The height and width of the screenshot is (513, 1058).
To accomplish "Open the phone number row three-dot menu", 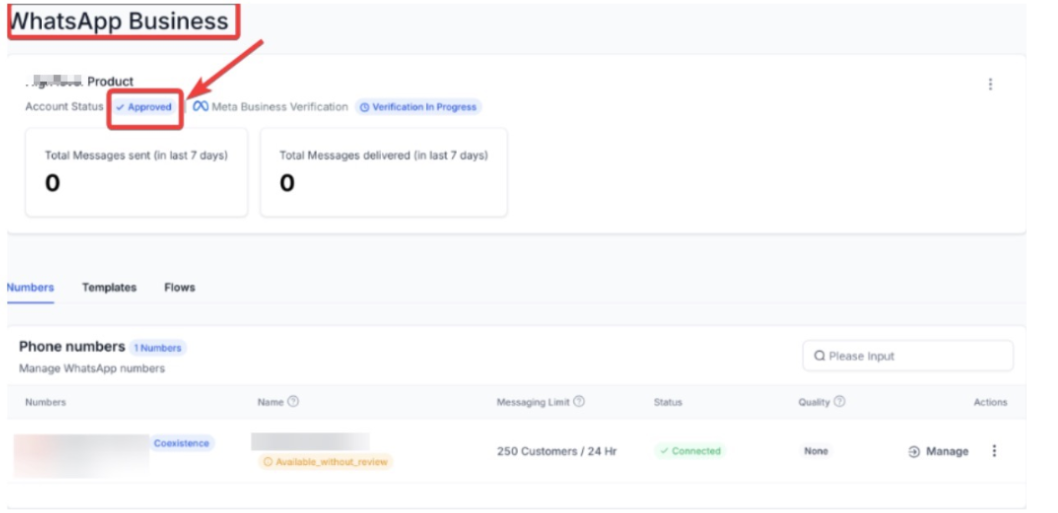I will pos(994,451).
